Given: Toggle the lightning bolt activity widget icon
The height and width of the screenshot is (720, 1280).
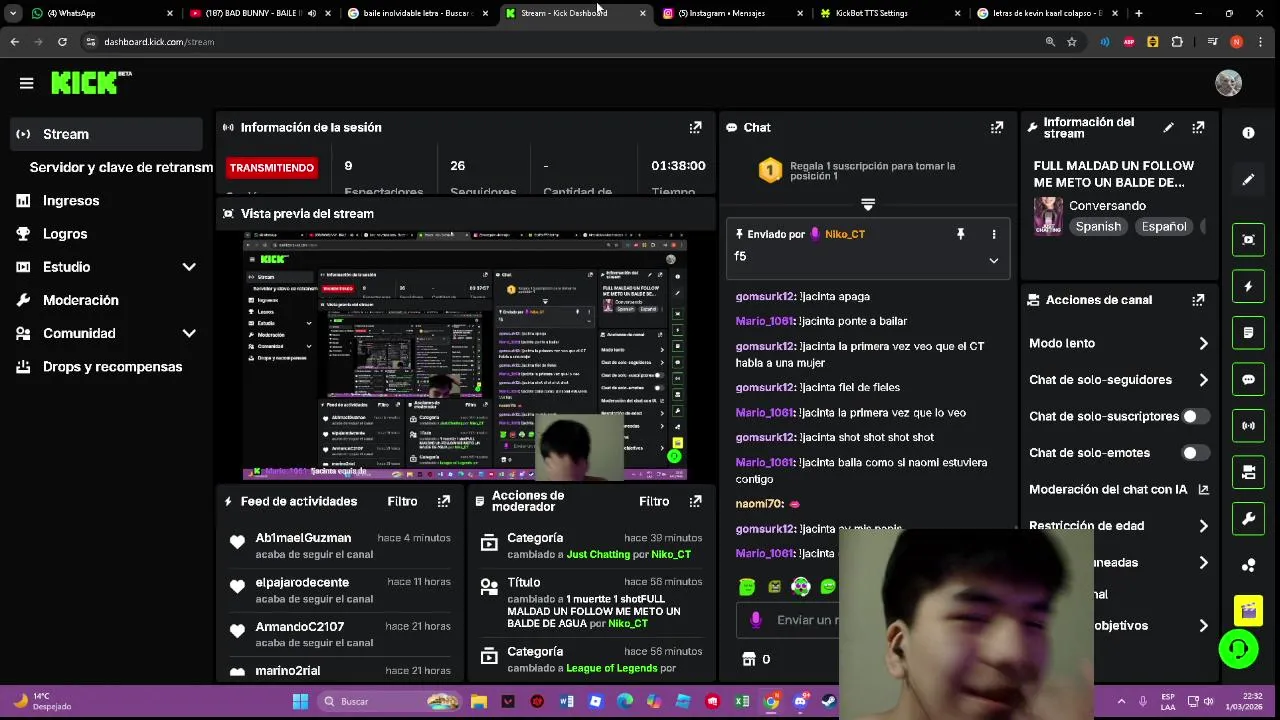Looking at the screenshot, I should tap(1248, 286).
